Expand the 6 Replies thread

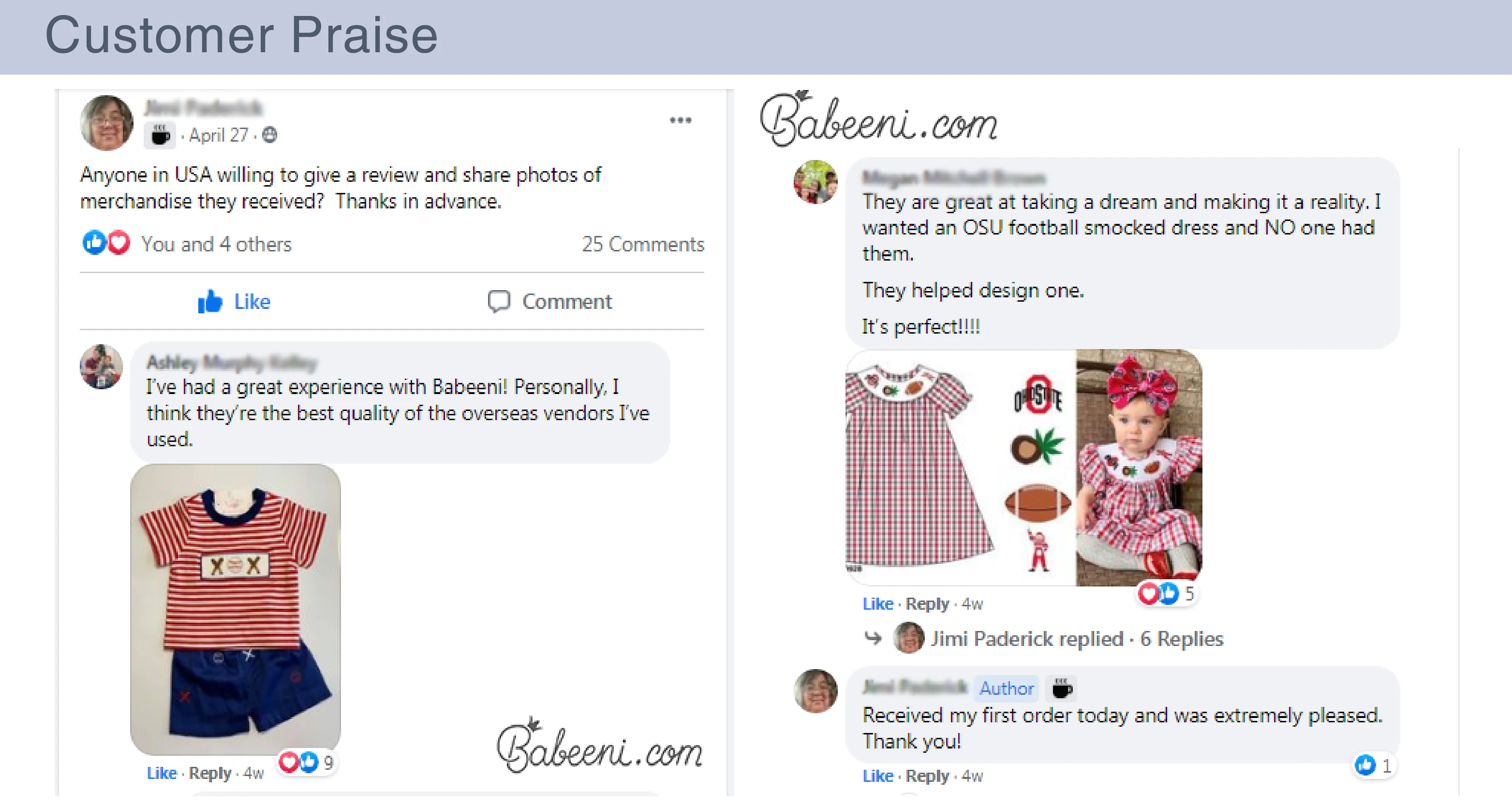coord(1181,638)
